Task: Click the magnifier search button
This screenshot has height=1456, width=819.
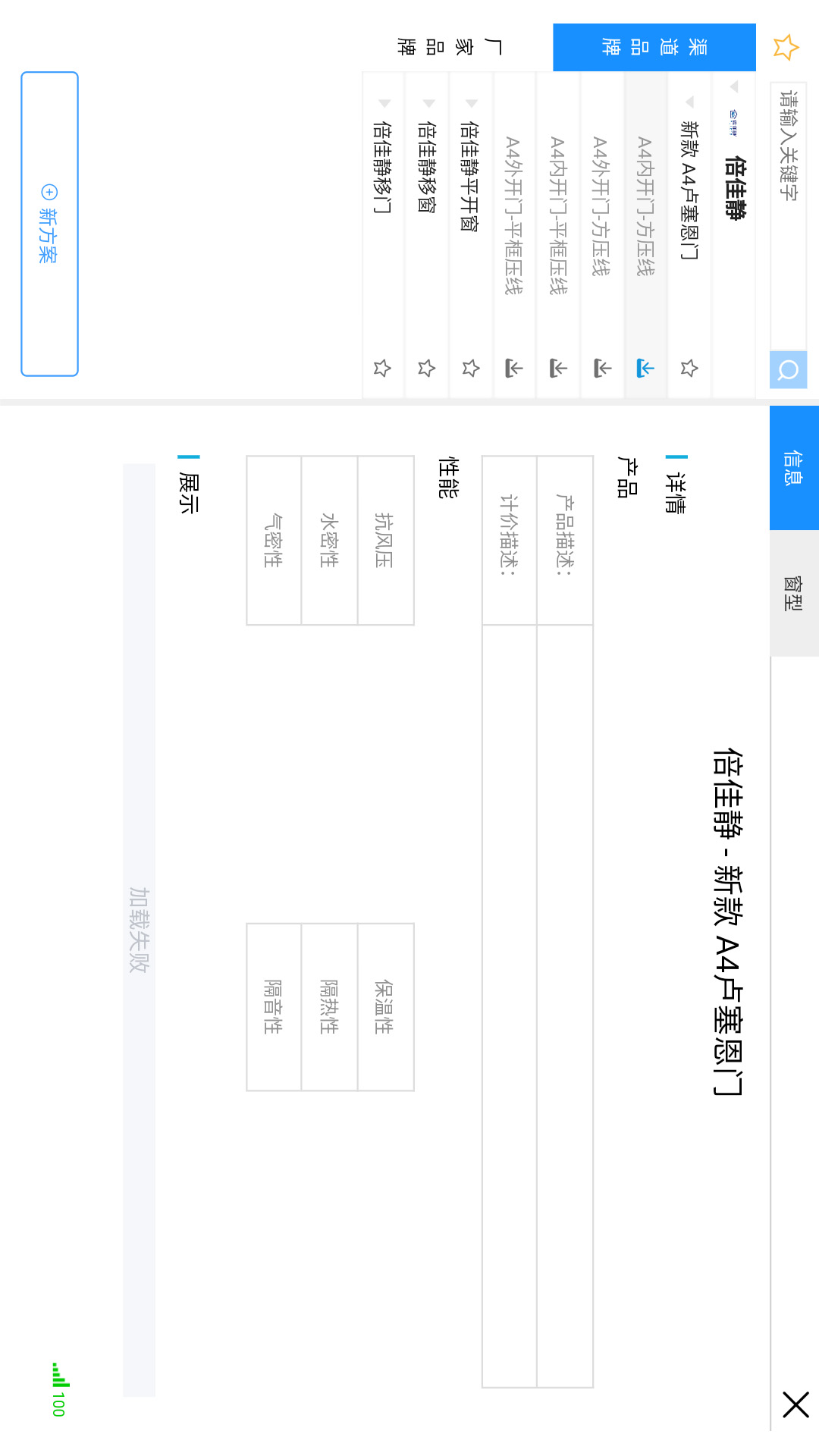Action: (789, 370)
